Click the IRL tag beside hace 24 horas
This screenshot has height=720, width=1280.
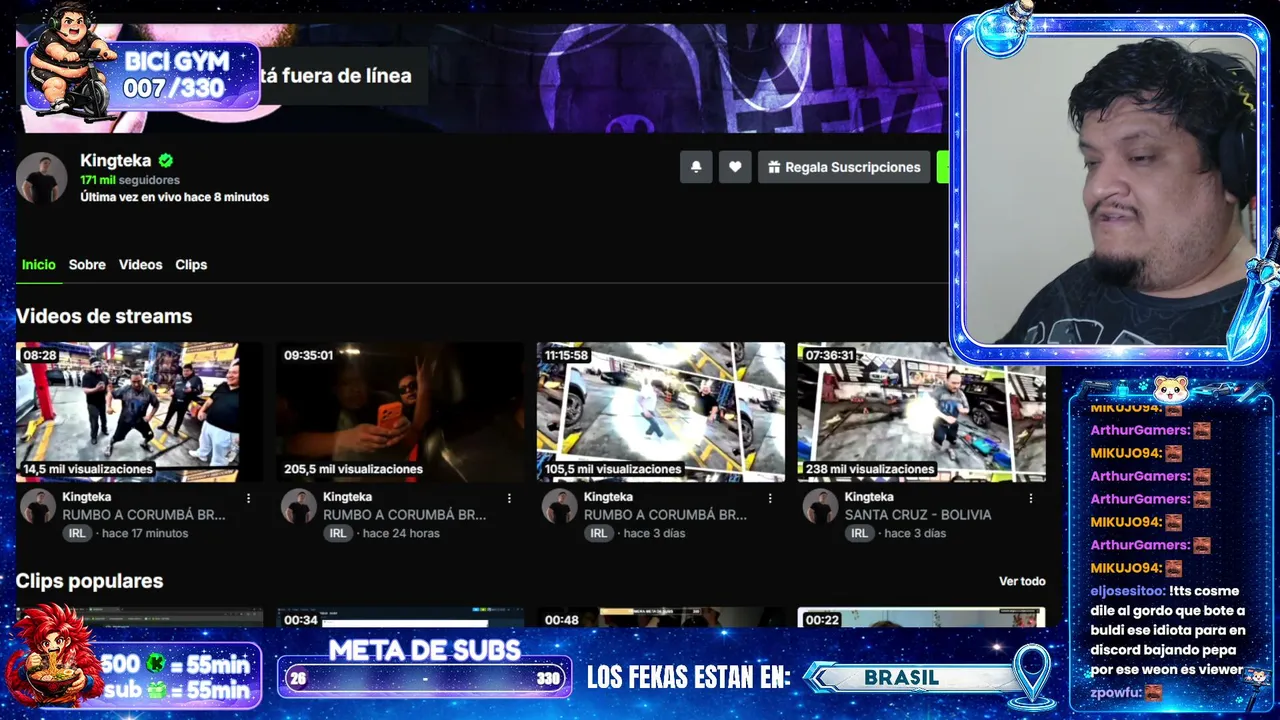pyautogui.click(x=338, y=533)
